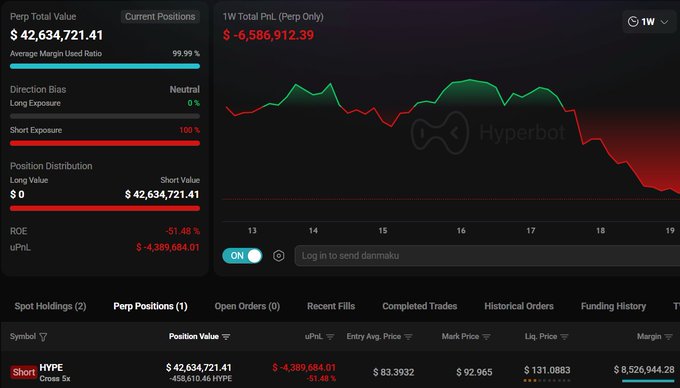The image size is (680, 388).
Task: Click the Long Exposure gray bar
Action: pyautogui.click(x=105, y=116)
